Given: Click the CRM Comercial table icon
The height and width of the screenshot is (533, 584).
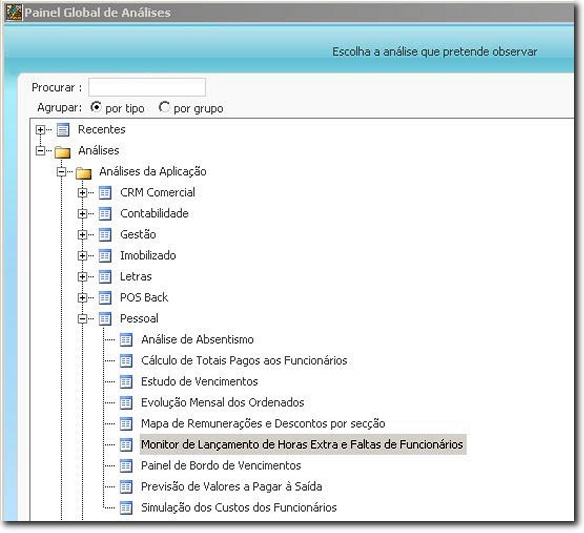Looking at the screenshot, I should tap(105, 193).
